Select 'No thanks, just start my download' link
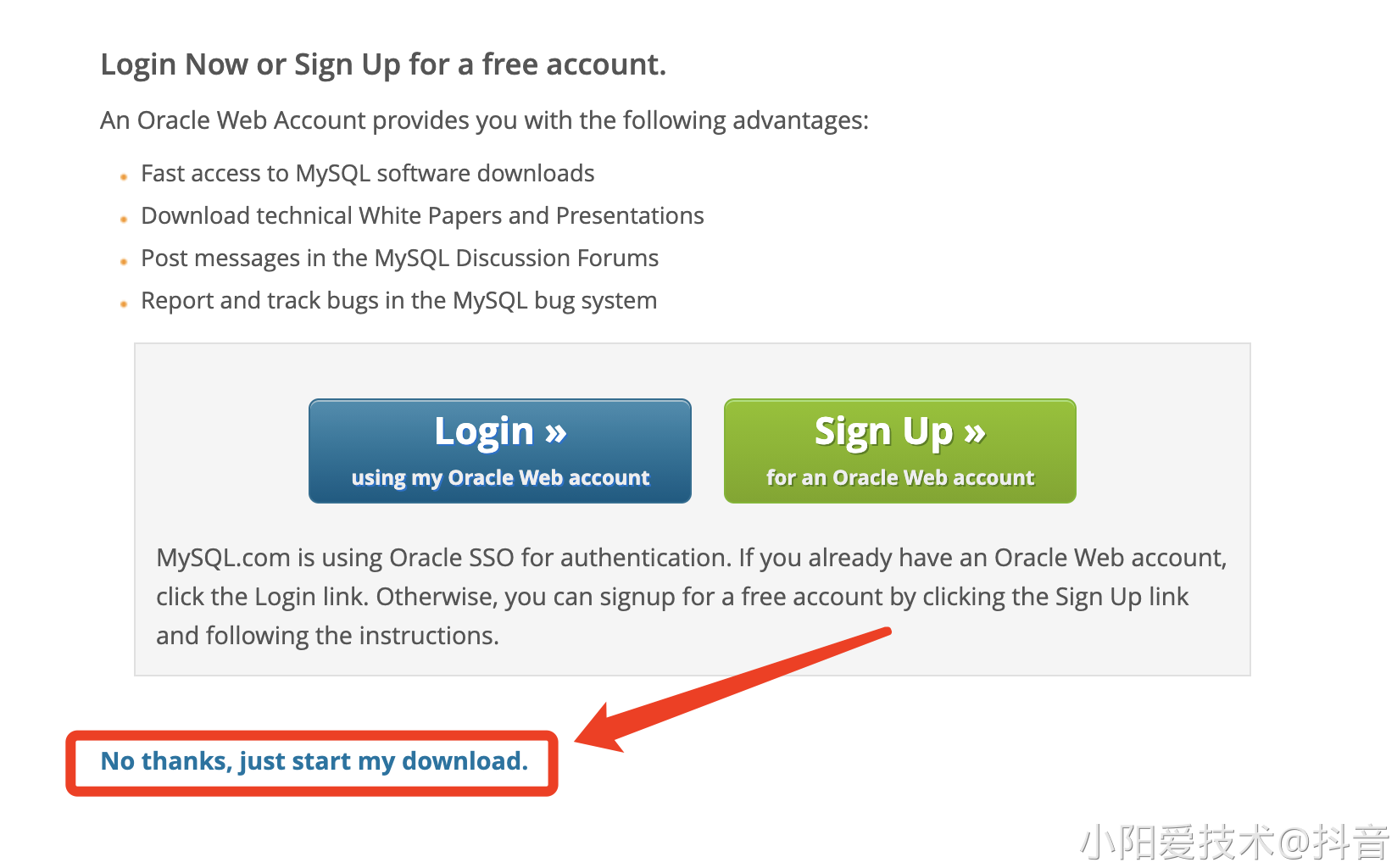This screenshot has width=1397, height=868. click(314, 761)
